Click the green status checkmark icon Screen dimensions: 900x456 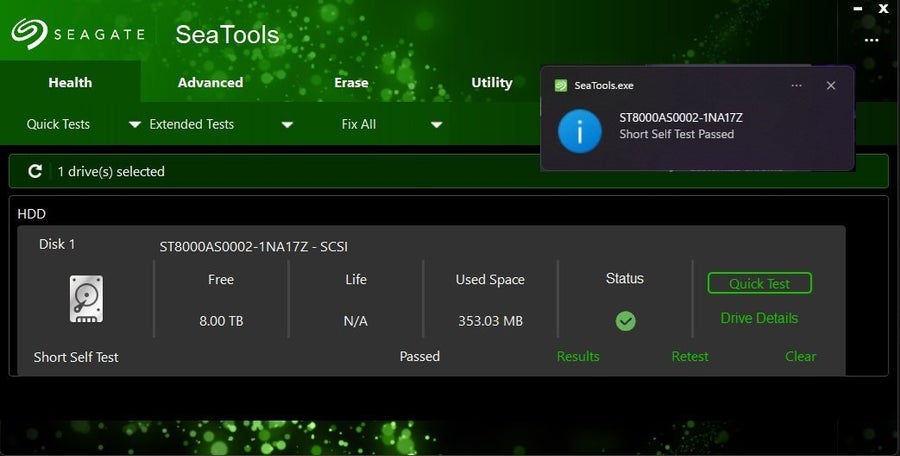point(626,321)
